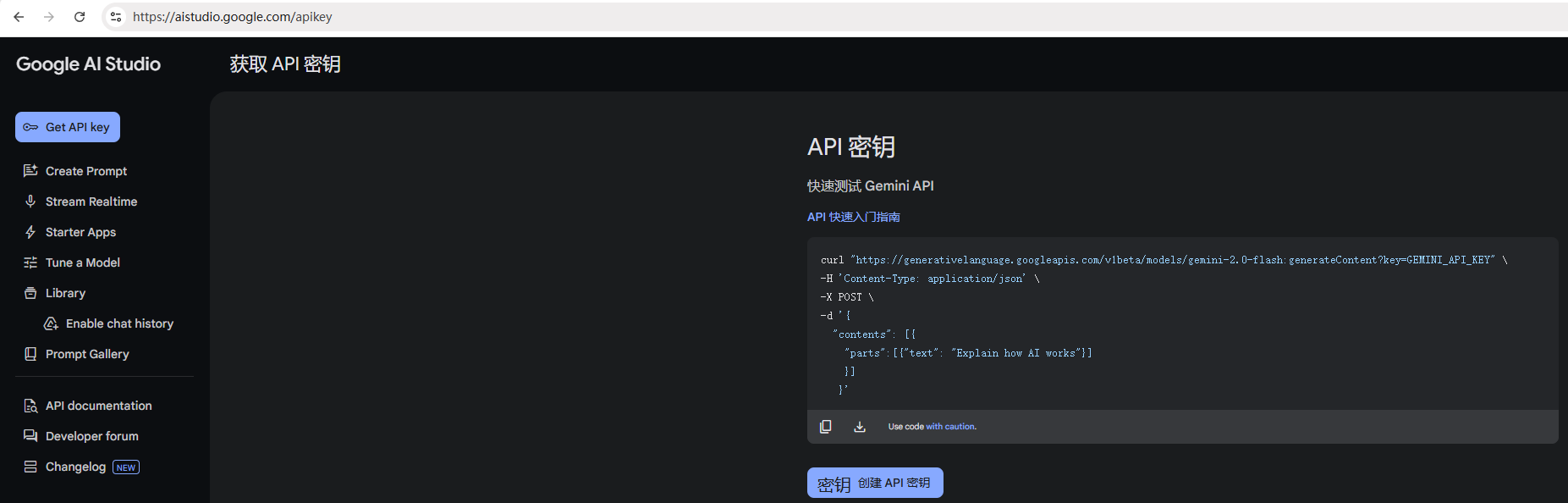Open the Prompt Gallery

(87, 354)
